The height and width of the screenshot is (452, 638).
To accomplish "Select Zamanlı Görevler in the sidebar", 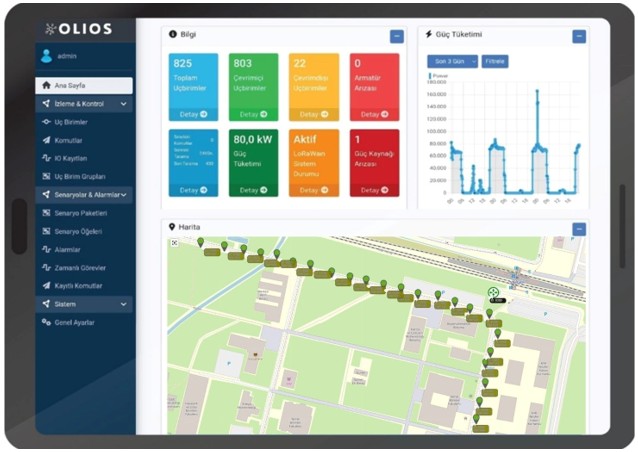I will tap(79, 267).
